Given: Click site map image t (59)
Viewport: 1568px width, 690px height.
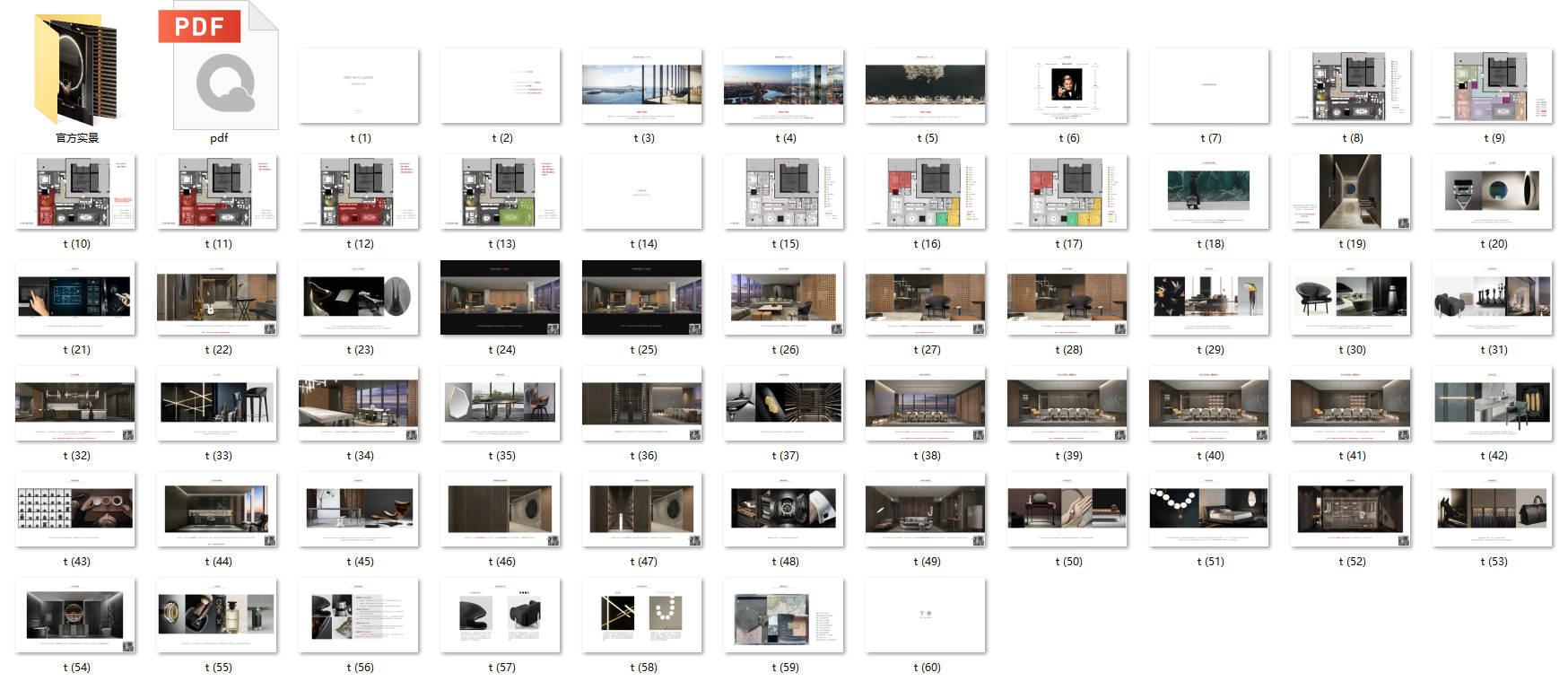Looking at the screenshot, I should (x=784, y=616).
